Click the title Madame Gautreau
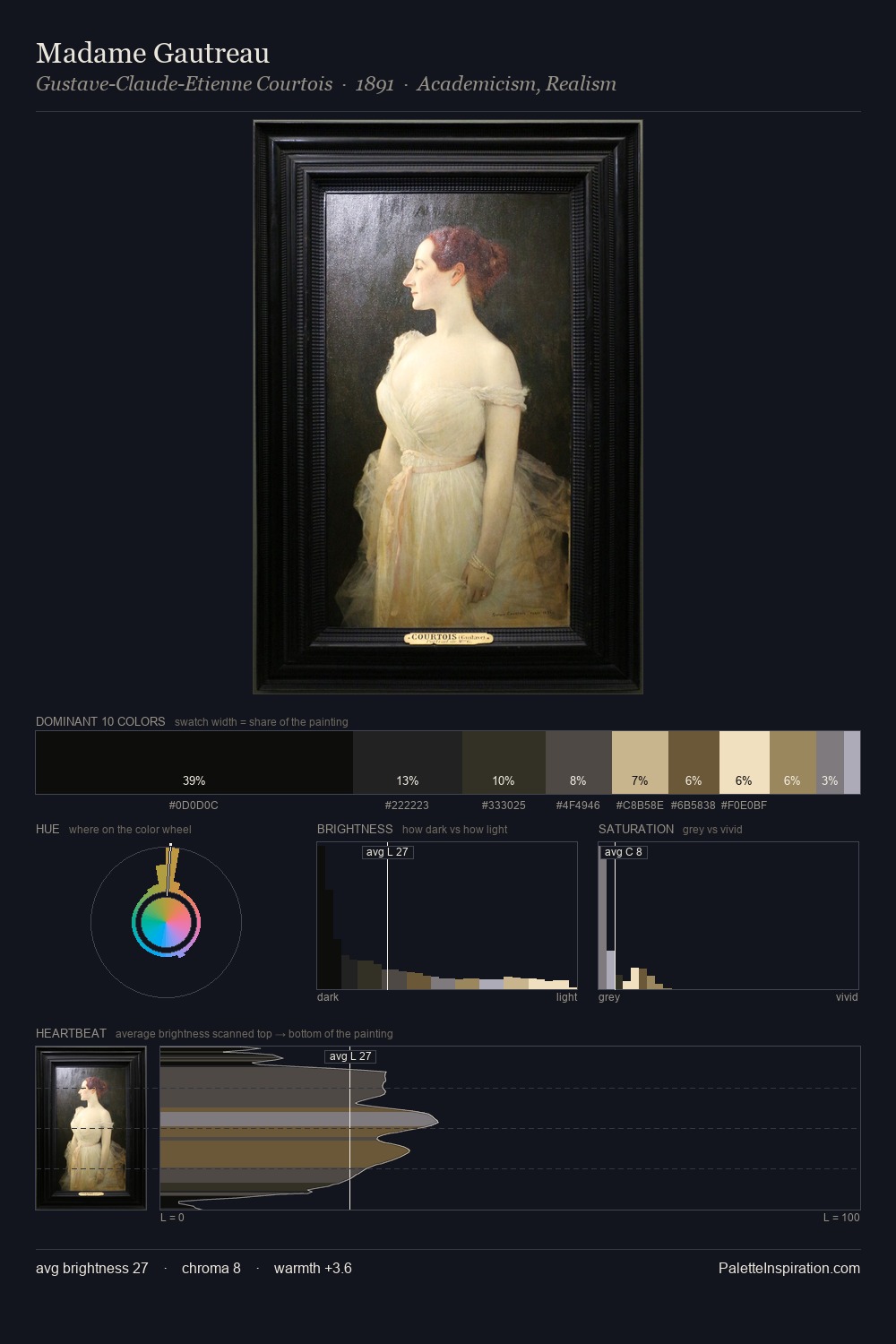Screen dimensions: 896x1344 [x=152, y=53]
